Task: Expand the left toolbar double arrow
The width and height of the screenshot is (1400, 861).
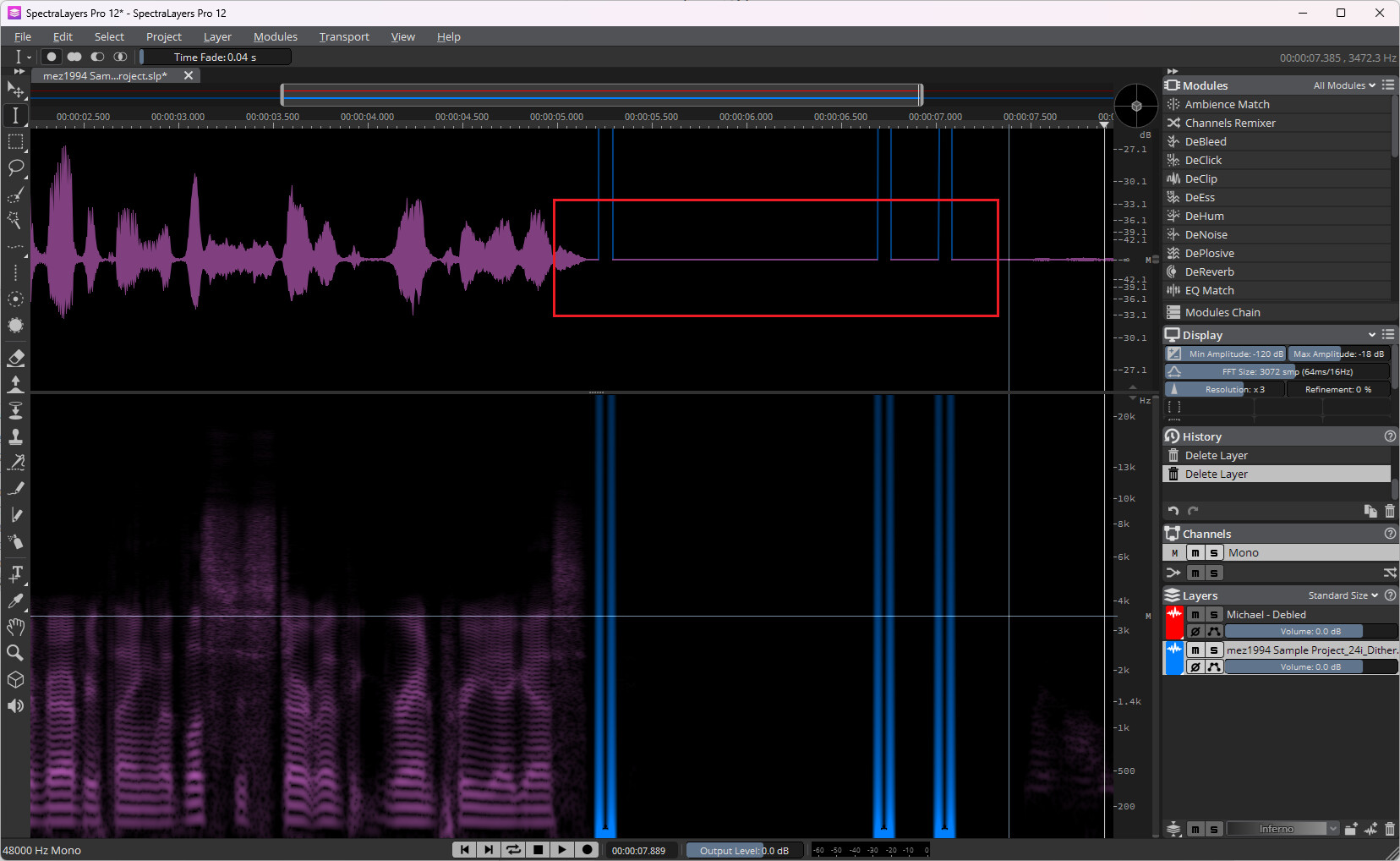Action: (19, 72)
